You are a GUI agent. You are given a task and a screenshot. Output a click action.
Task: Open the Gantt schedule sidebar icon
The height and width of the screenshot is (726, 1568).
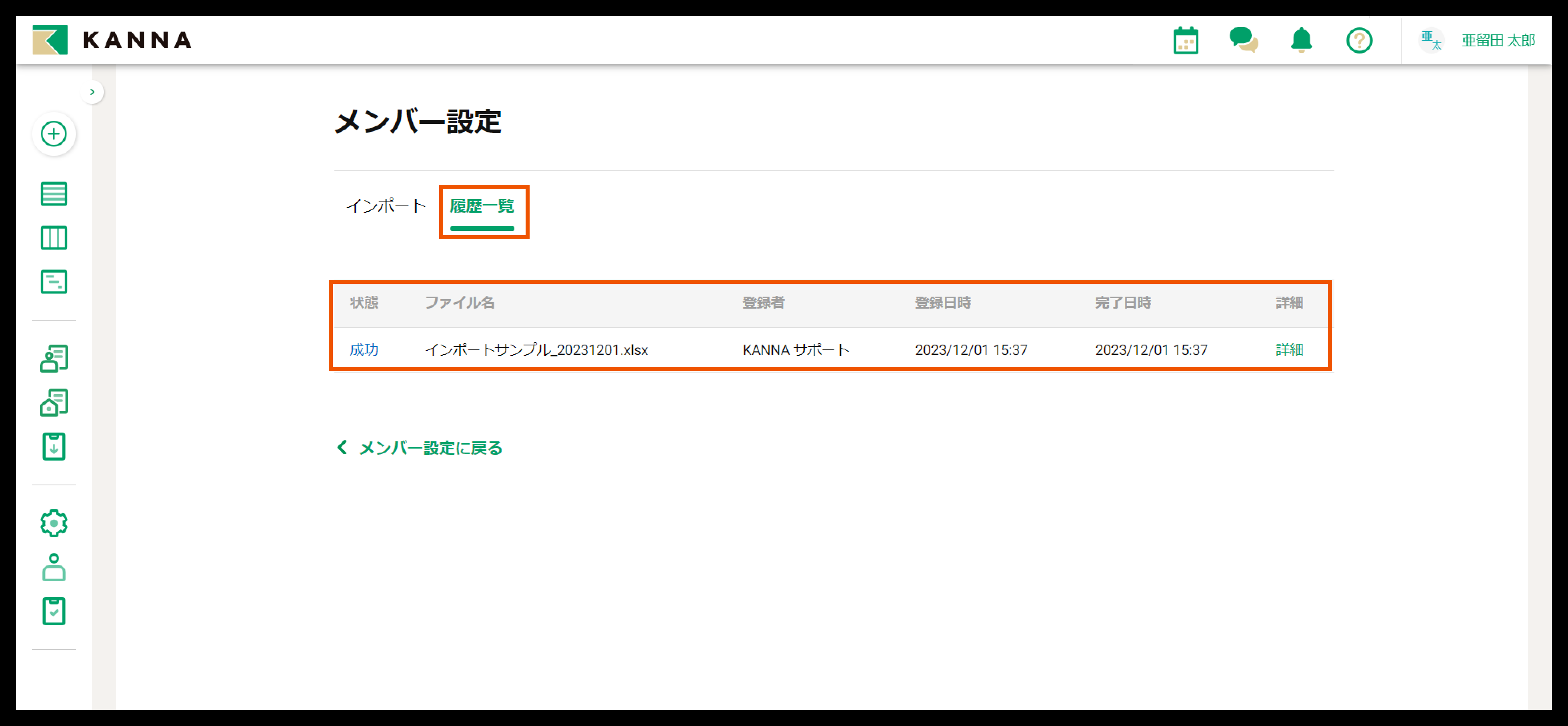(54, 282)
